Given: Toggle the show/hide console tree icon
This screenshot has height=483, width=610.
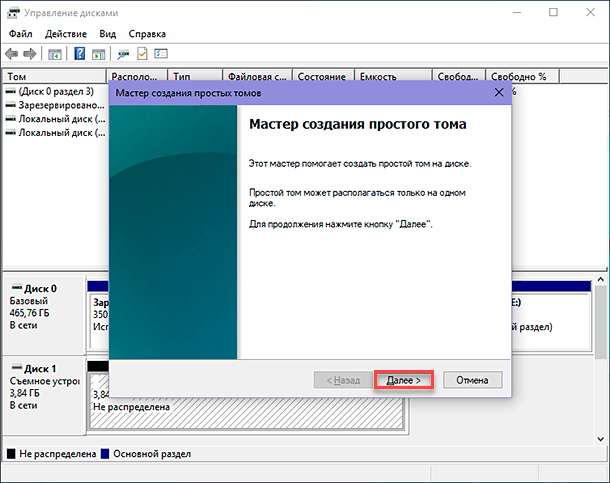Looking at the screenshot, I should 55,54.
